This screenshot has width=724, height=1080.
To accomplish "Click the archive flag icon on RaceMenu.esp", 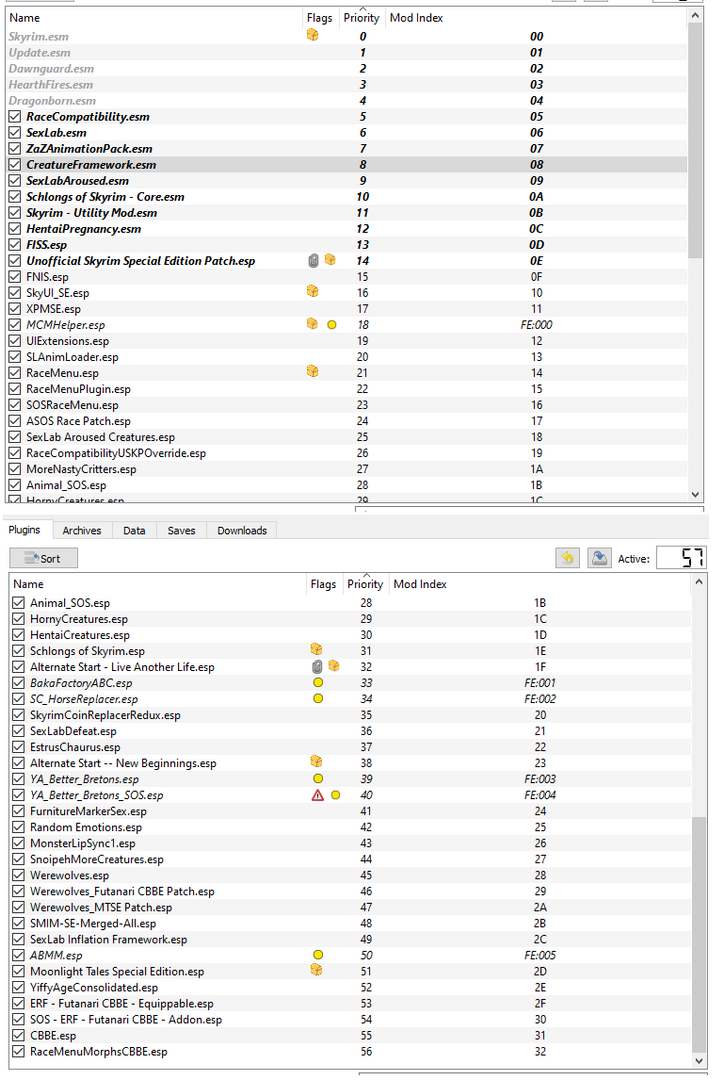I will point(312,372).
